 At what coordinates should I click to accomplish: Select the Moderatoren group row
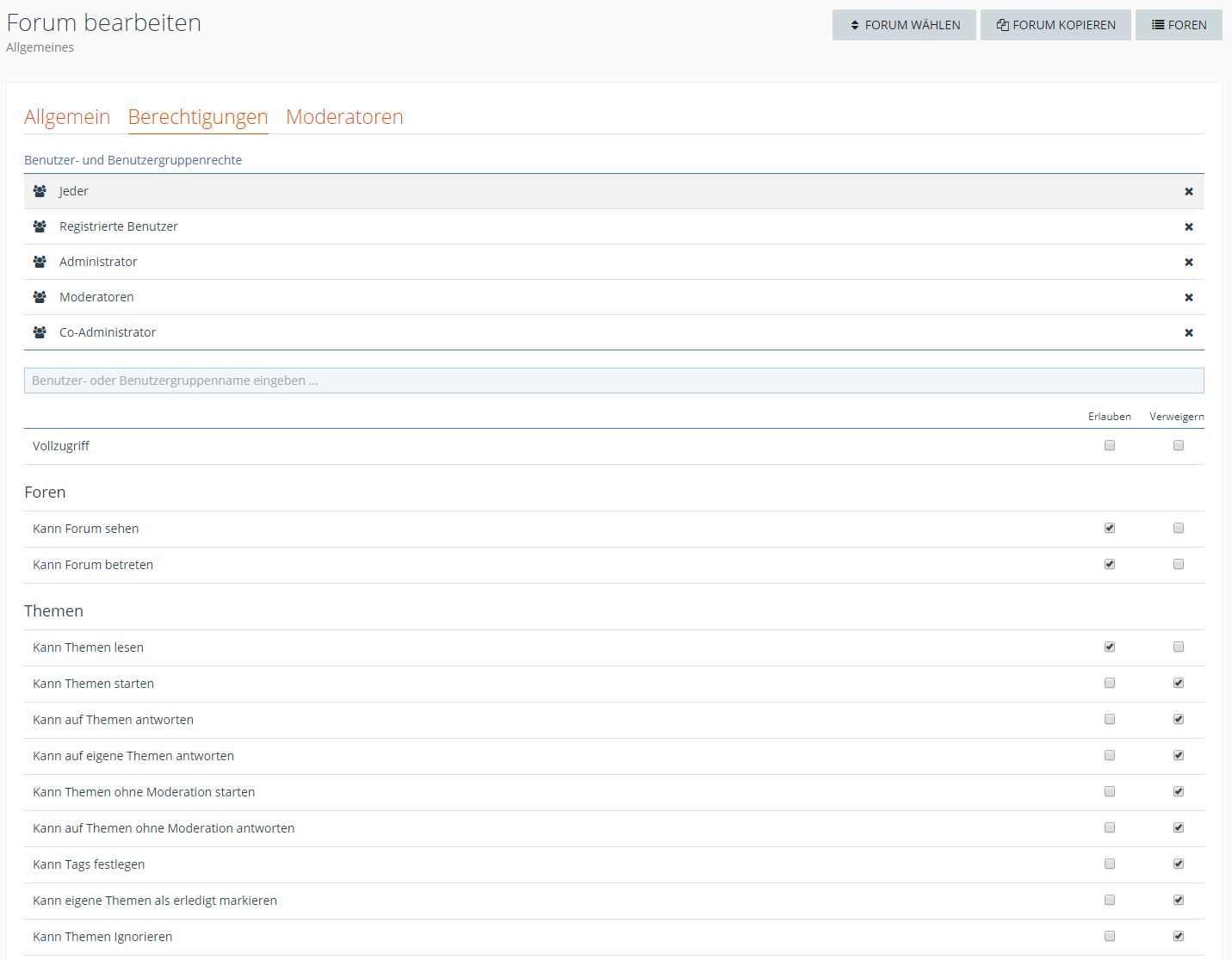[x=96, y=297]
